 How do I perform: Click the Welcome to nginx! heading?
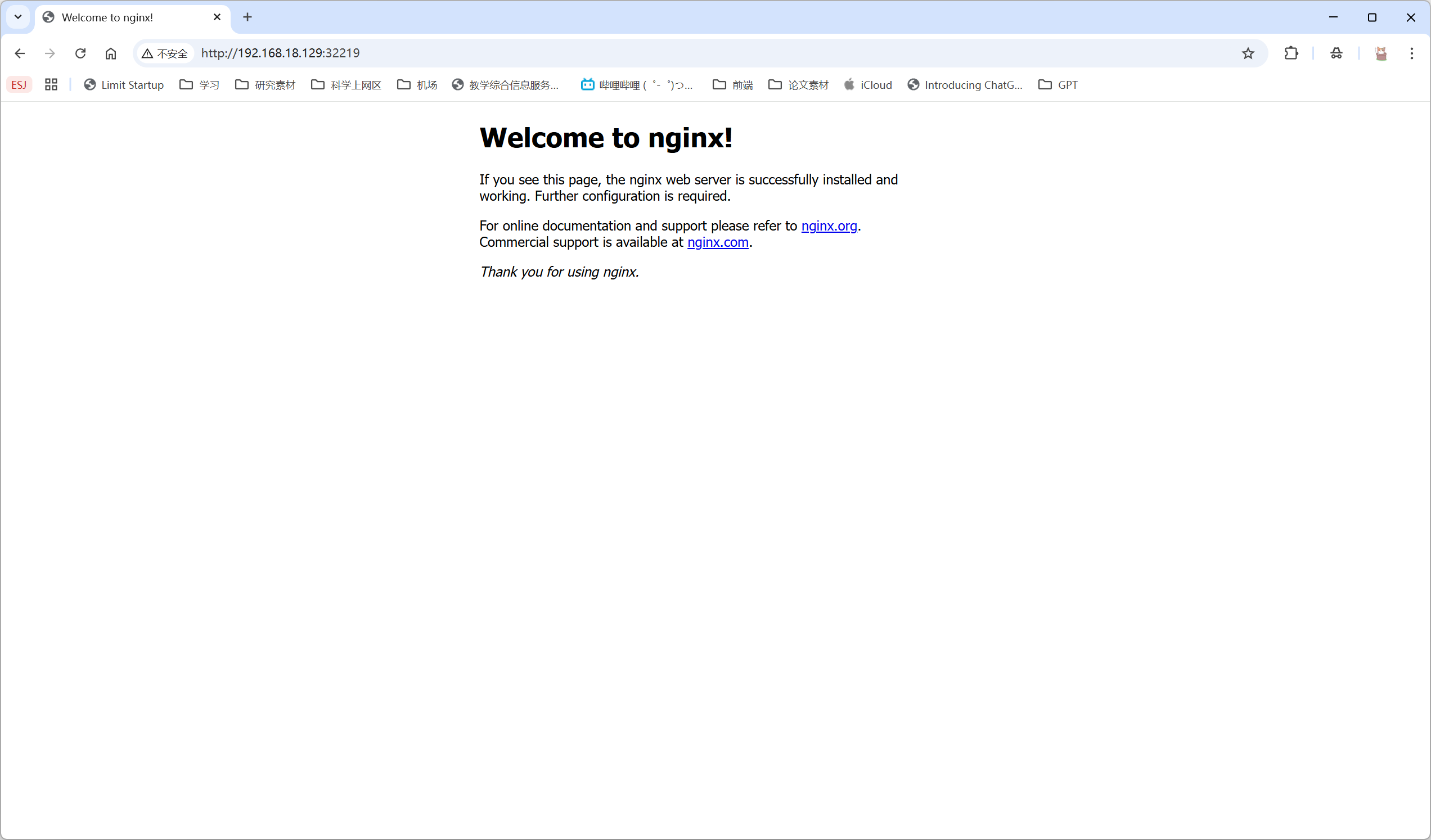pyautogui.click(x=606, y=138)
